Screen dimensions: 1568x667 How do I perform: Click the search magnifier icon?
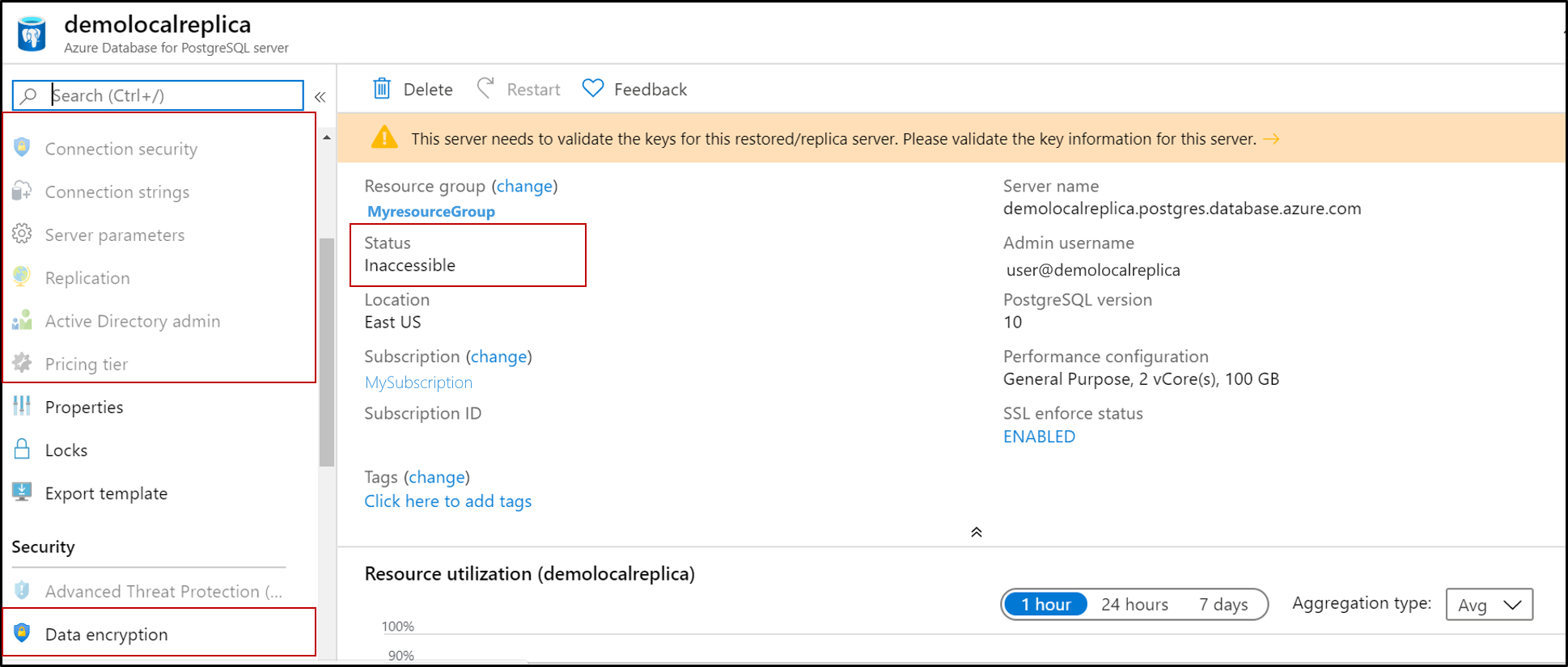point(29,95)
